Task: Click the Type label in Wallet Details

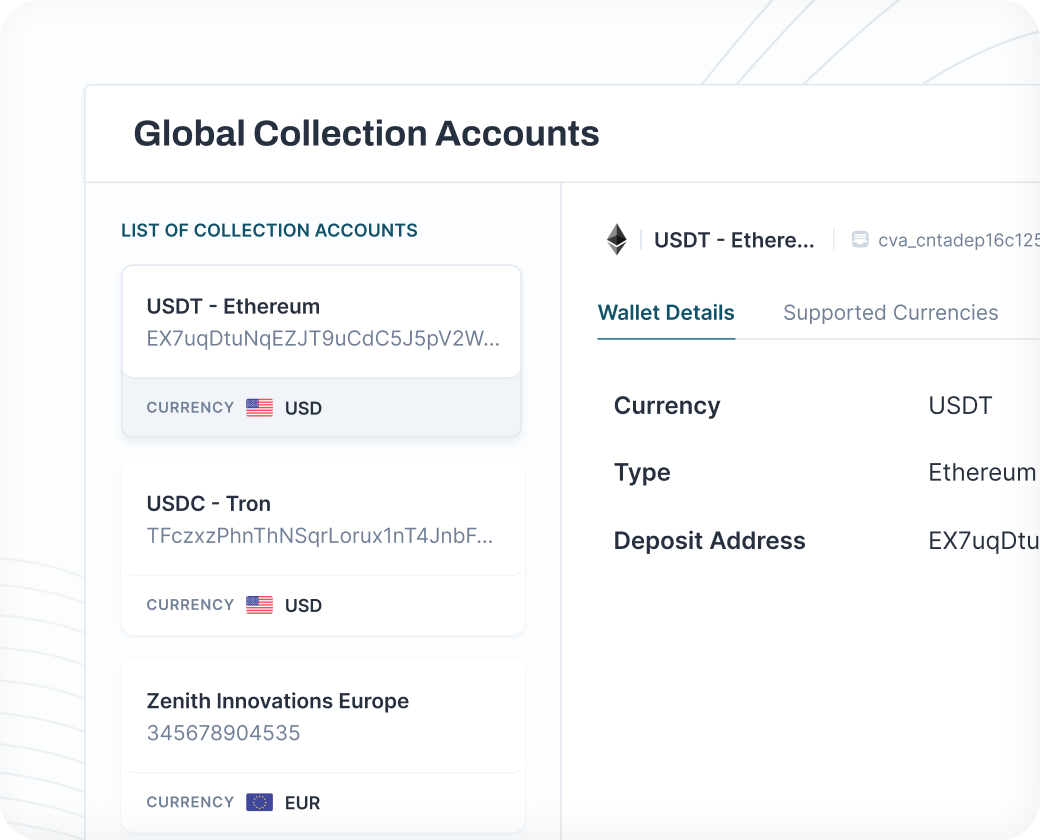Action: pos(642,473)
